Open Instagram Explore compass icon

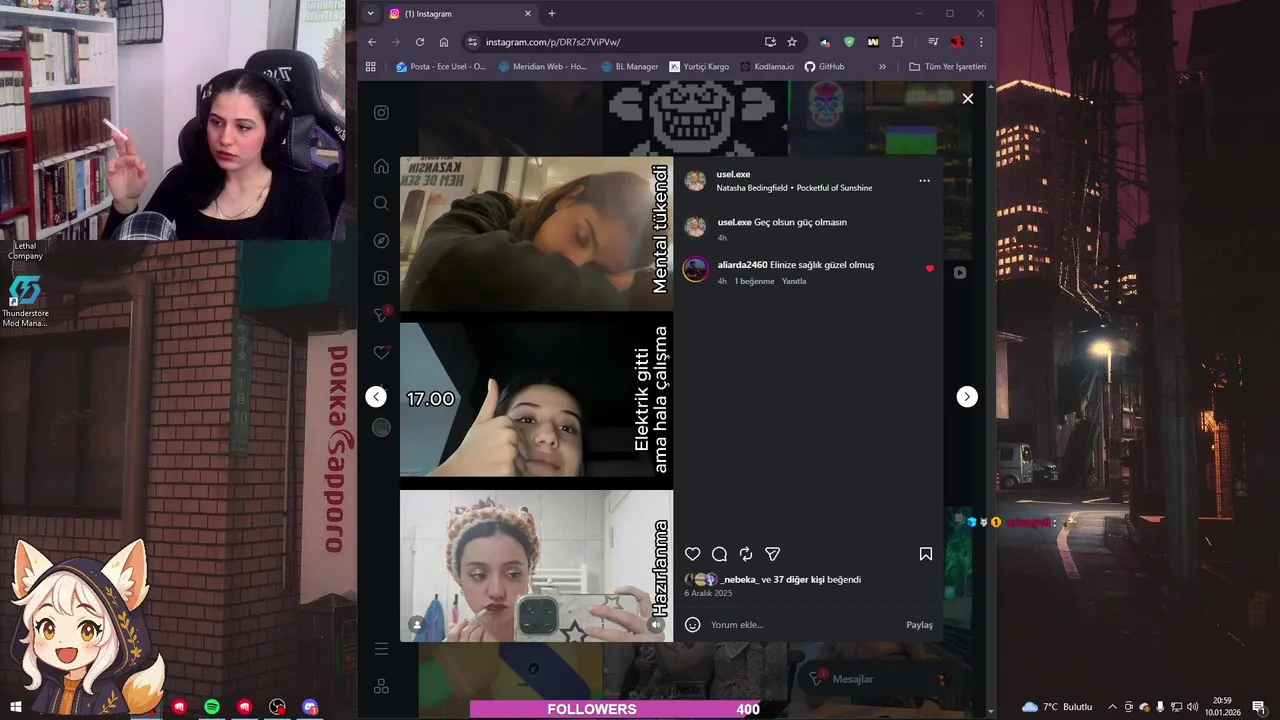(x=381, y=241)
